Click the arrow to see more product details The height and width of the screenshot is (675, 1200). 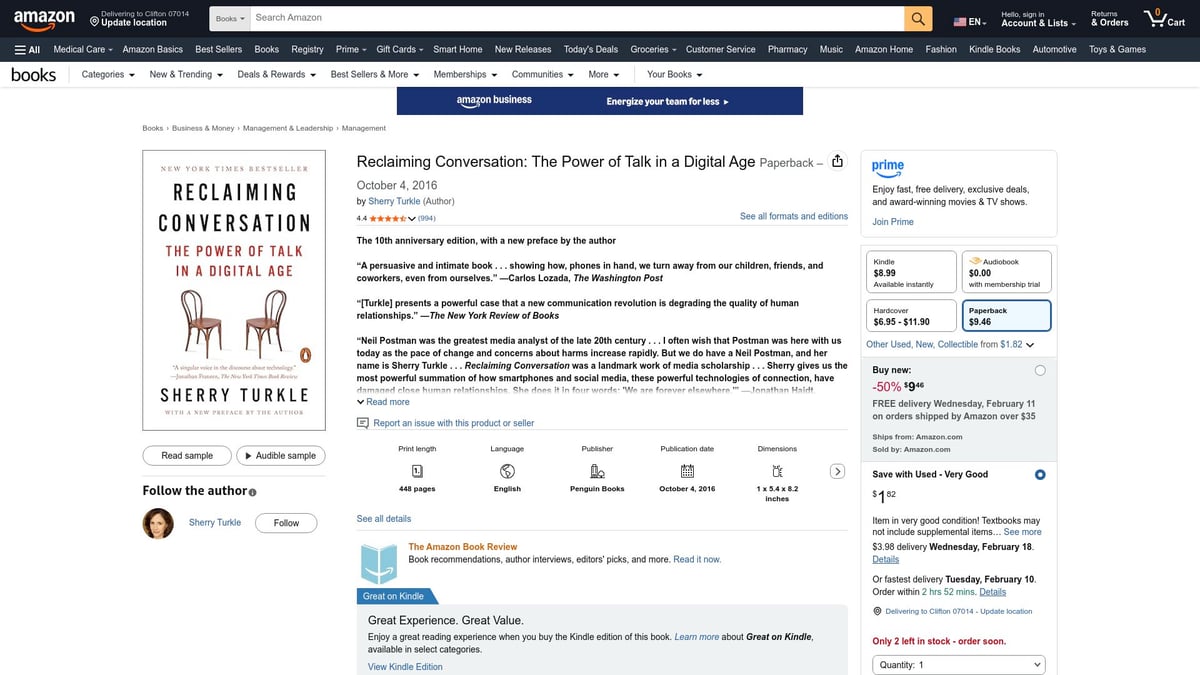pos(837,470)
